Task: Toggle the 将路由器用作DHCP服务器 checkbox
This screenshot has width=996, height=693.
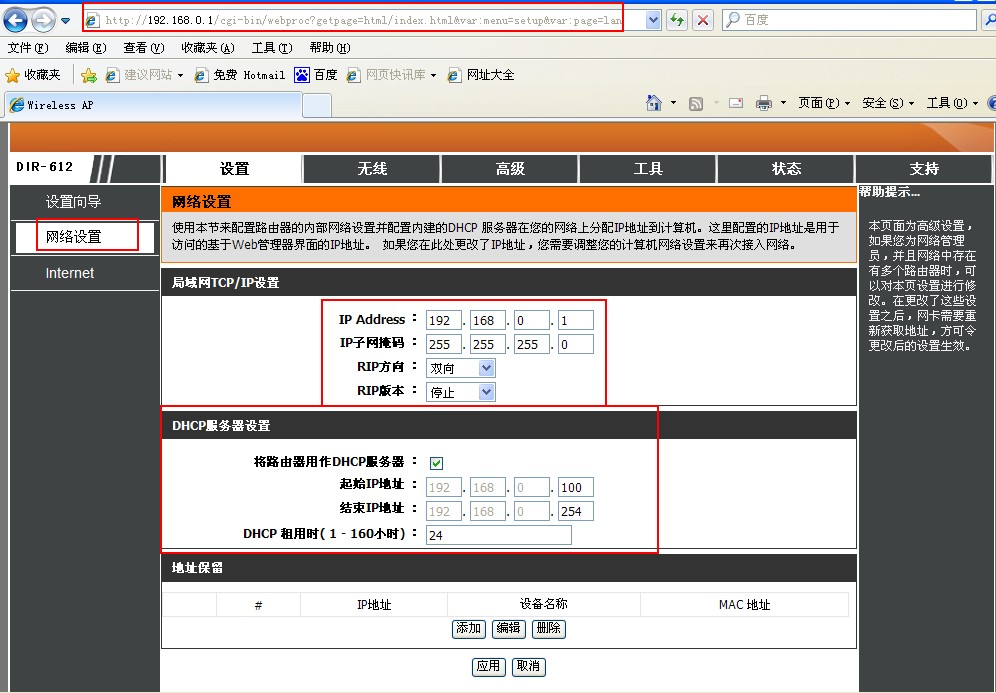Action: [436, 463]
